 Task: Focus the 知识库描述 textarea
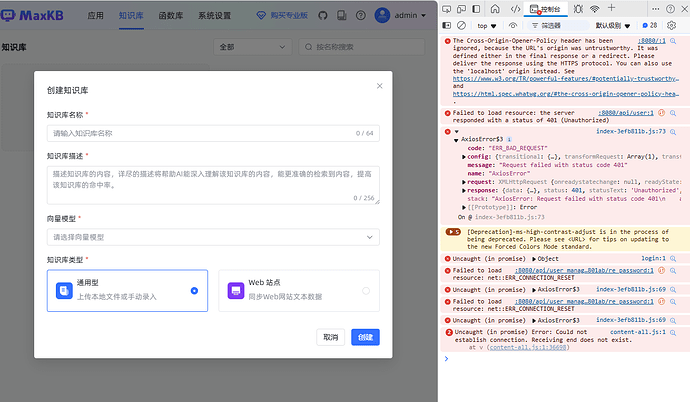pos(213,185)
